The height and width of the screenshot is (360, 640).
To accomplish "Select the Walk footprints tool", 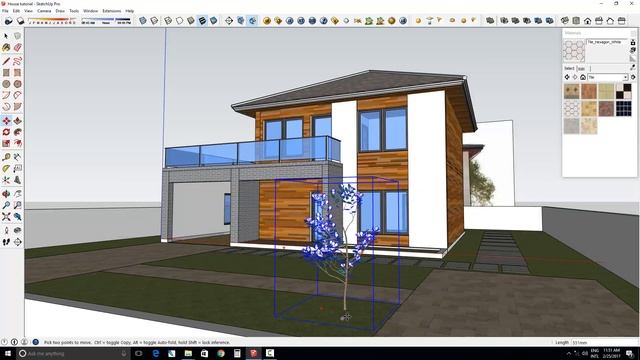I will (6, 242).
